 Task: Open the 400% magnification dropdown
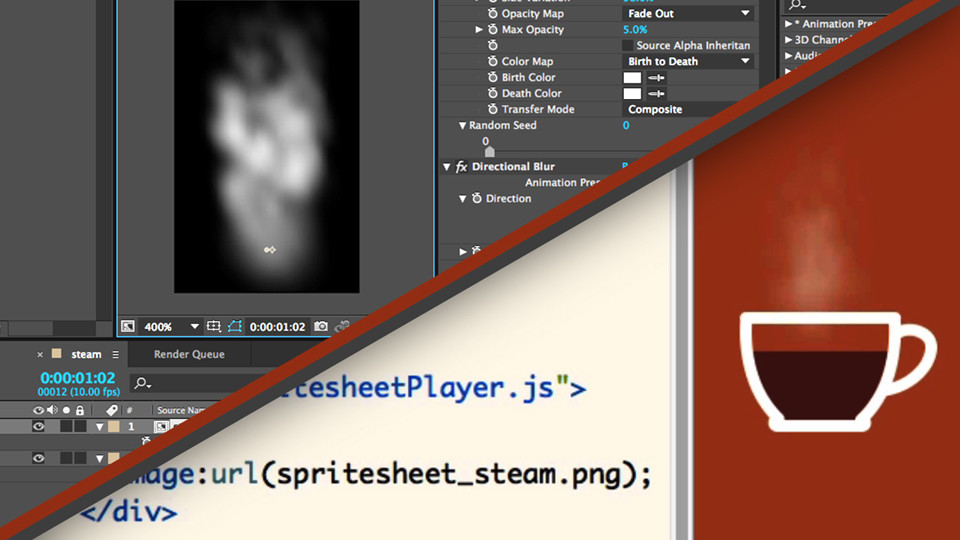click(171, 326)
